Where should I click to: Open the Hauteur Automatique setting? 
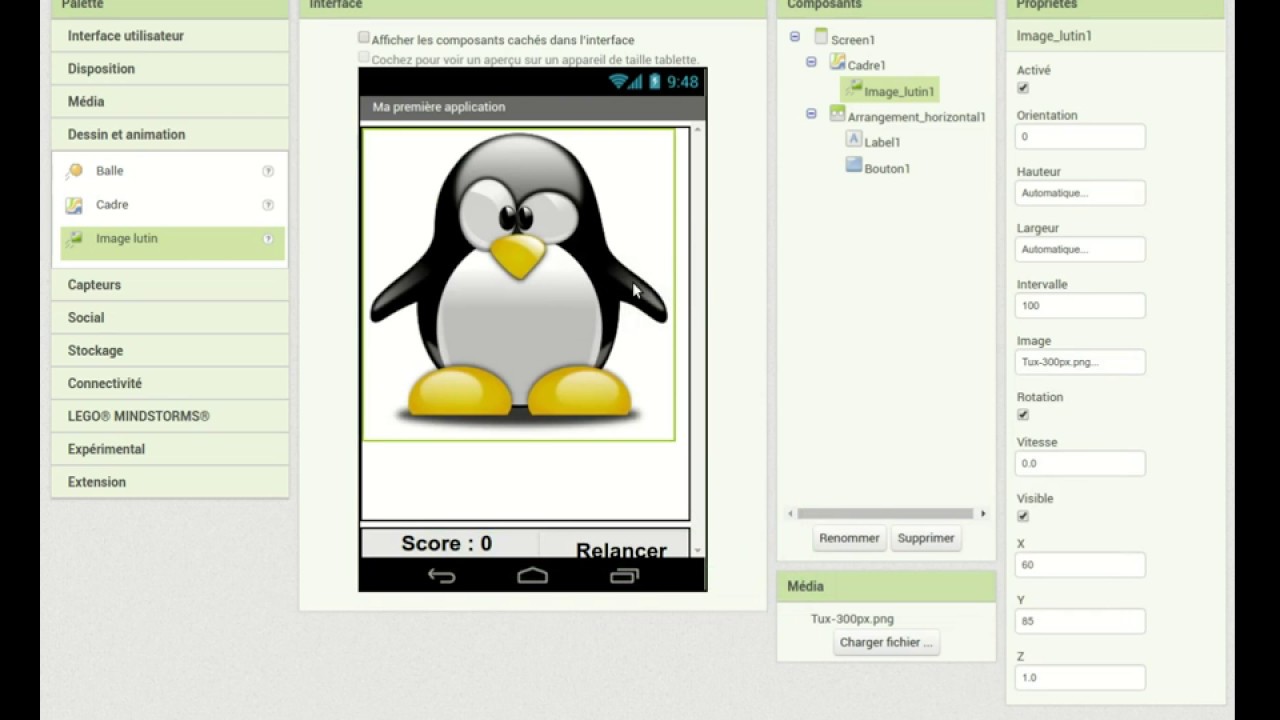[x=1081, y=193]
